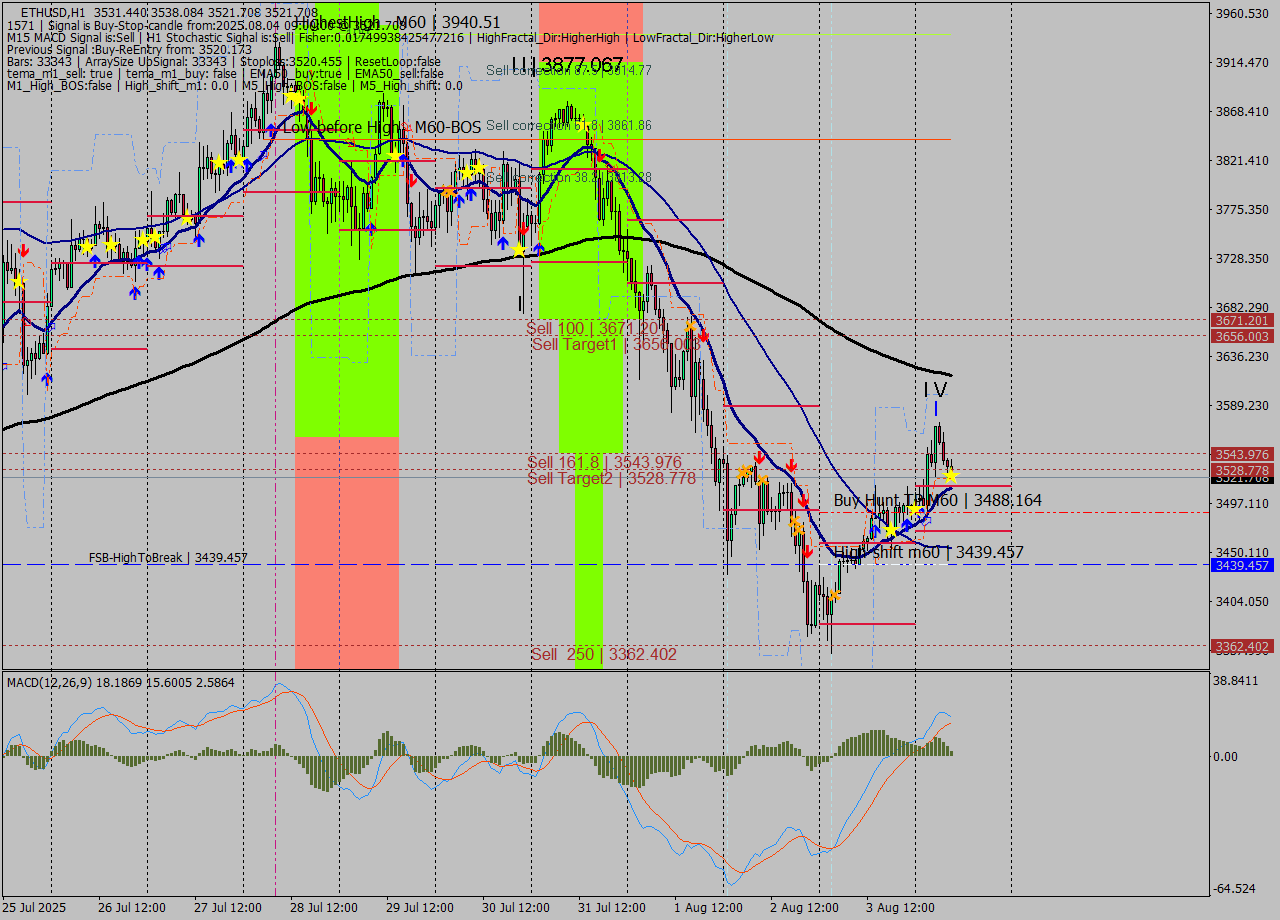The image size is (1280, 920).
Task: Click the red down arrow beside Sell Target1 label
Action: [x=704, y=336]
